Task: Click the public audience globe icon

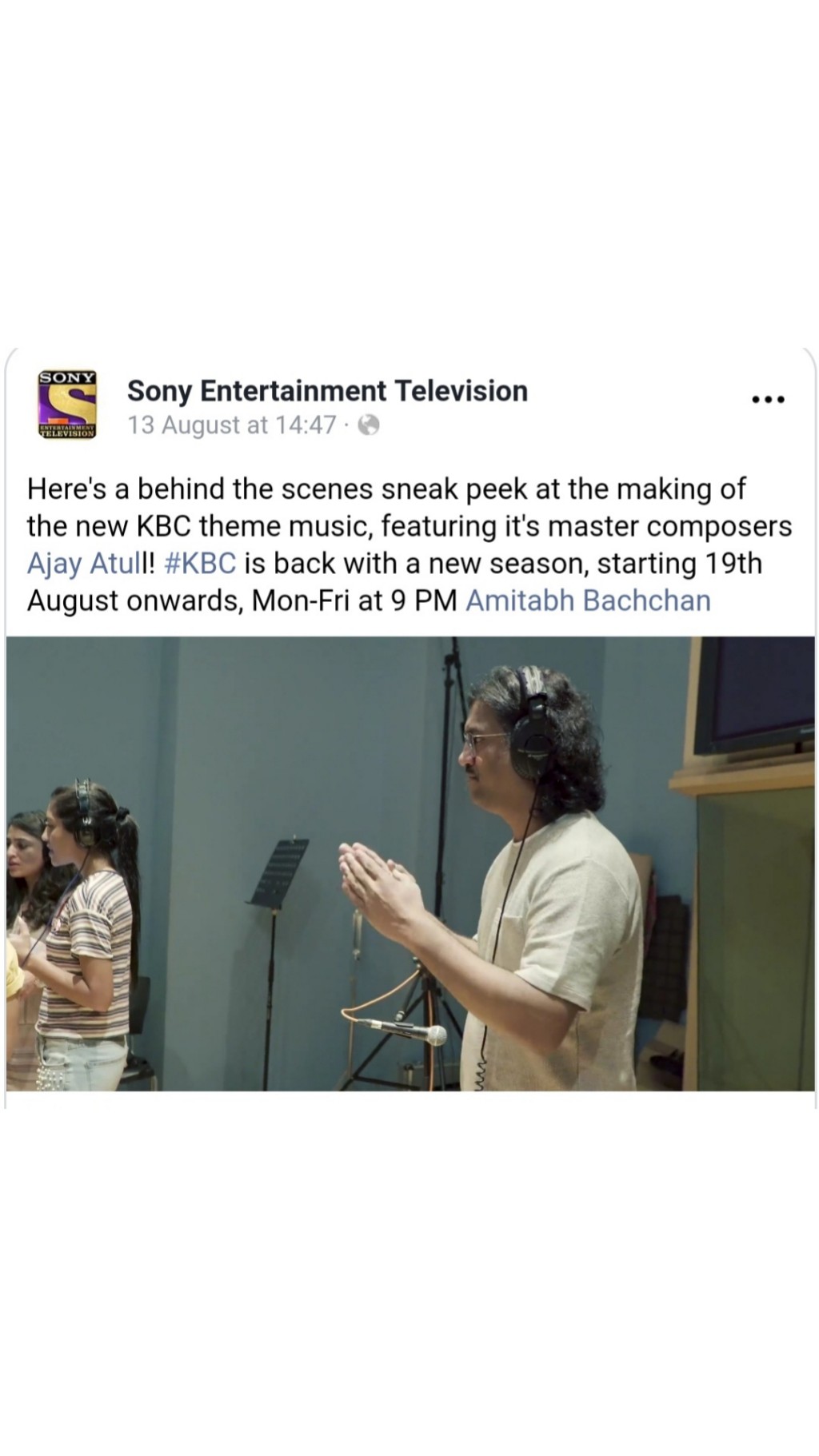Action: pyautogui.click(x=369, y=425)
